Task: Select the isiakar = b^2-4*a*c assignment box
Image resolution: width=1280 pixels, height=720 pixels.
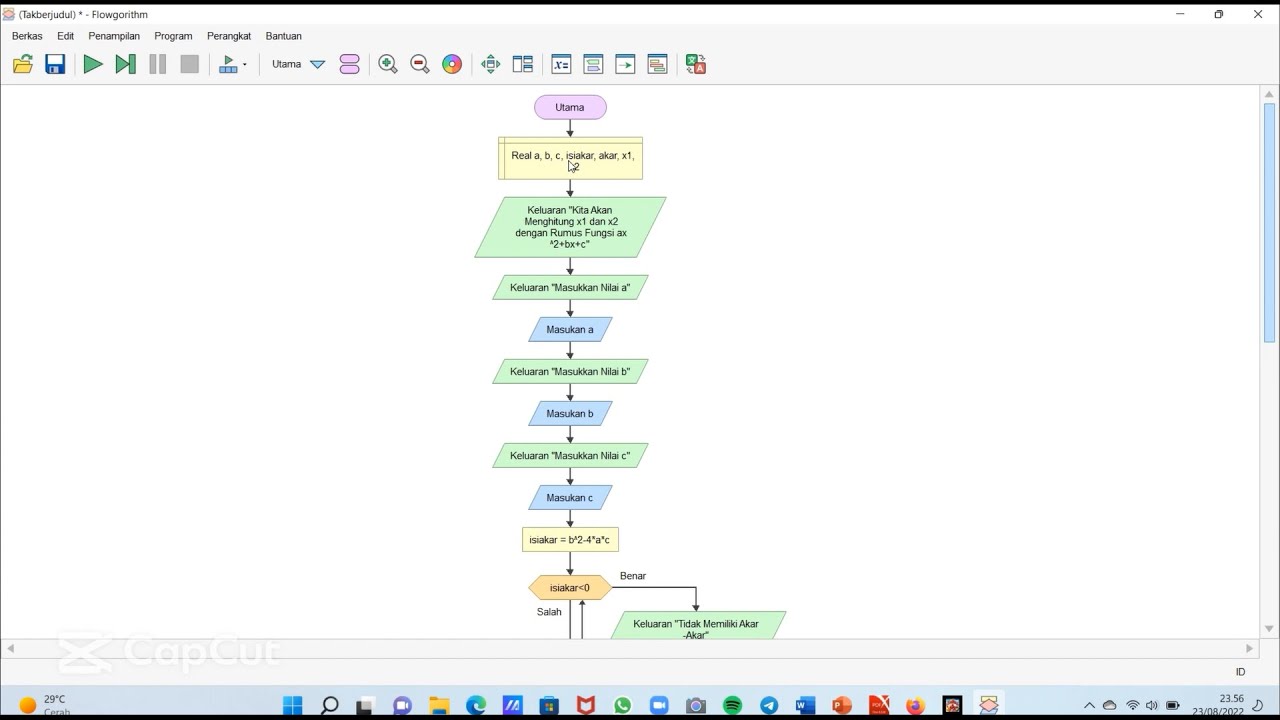Action: click(x=570, y=540)
